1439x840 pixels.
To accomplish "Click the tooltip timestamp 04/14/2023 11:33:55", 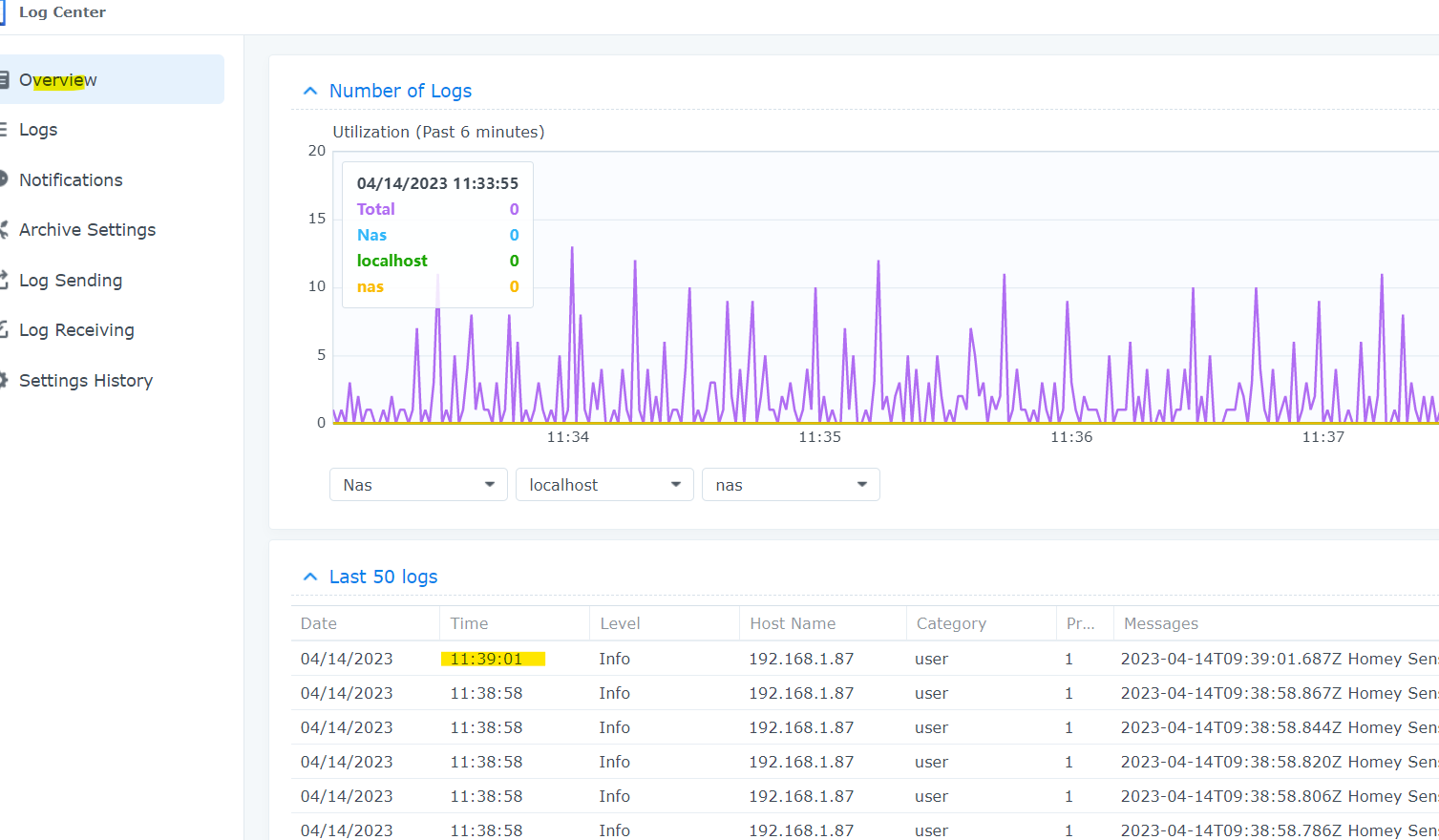I will tap(438, 183).
